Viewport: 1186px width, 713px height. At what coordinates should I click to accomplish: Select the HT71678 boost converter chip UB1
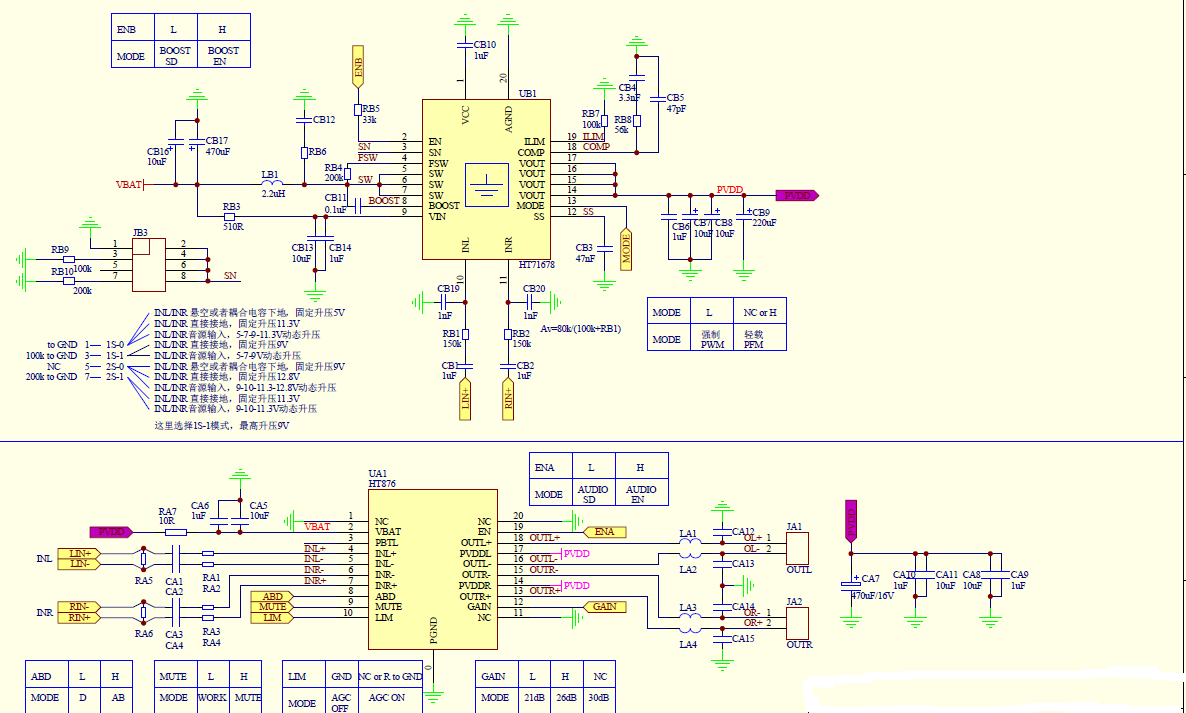click(x=486, y=180)
